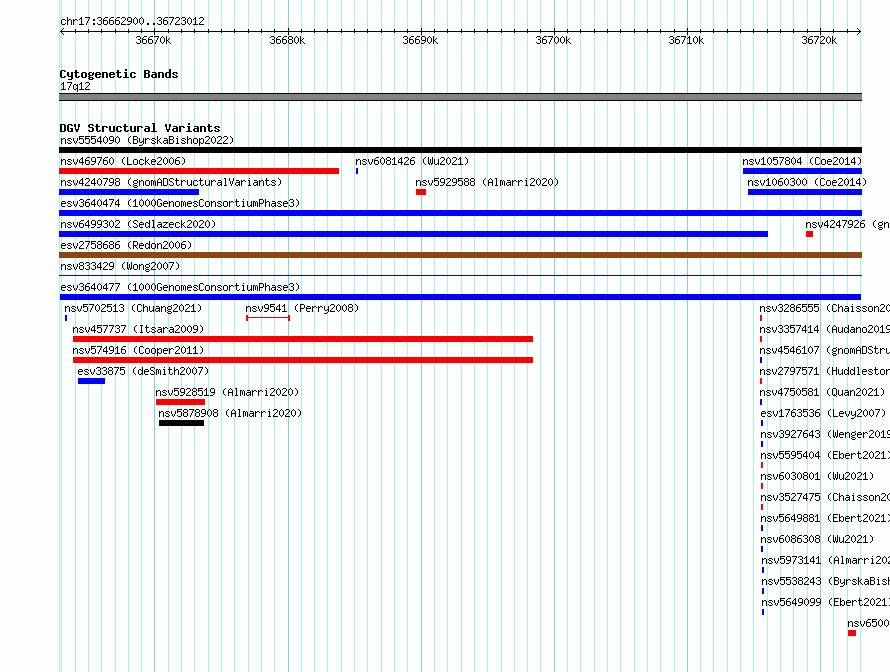Select the nsv4240798 gnomADStructuralVariants blue bar
The height and width of the screenshot is (672, 890).
(129, 192)
